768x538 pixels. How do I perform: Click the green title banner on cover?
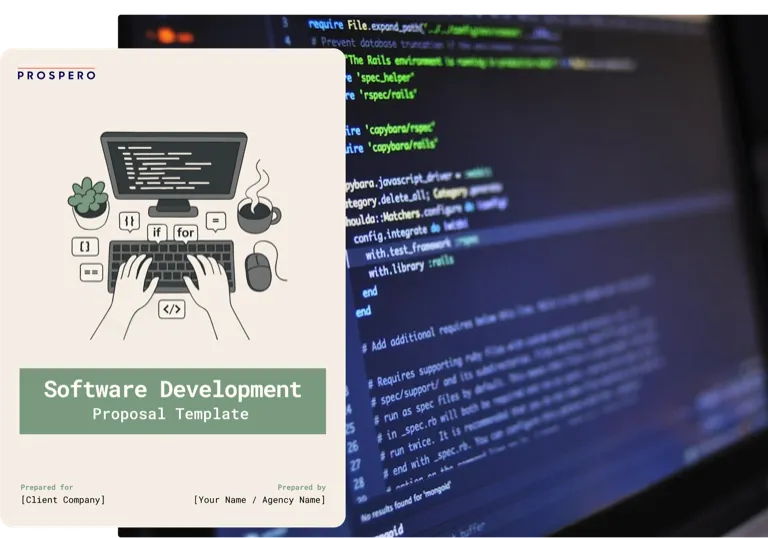[x=172, y=401]
